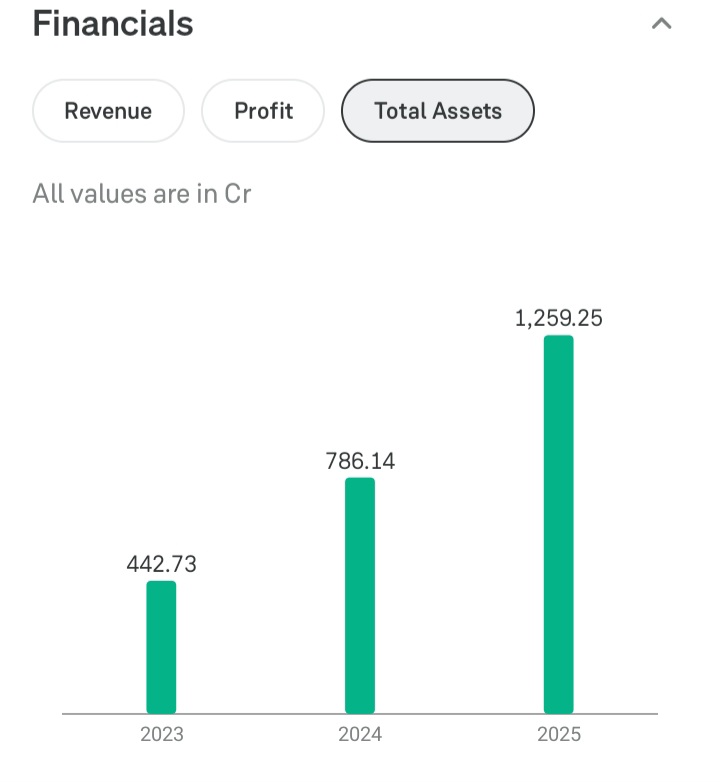Tap the green 2024 bar
Screen dimensions: 720x782
coord(360,595)
